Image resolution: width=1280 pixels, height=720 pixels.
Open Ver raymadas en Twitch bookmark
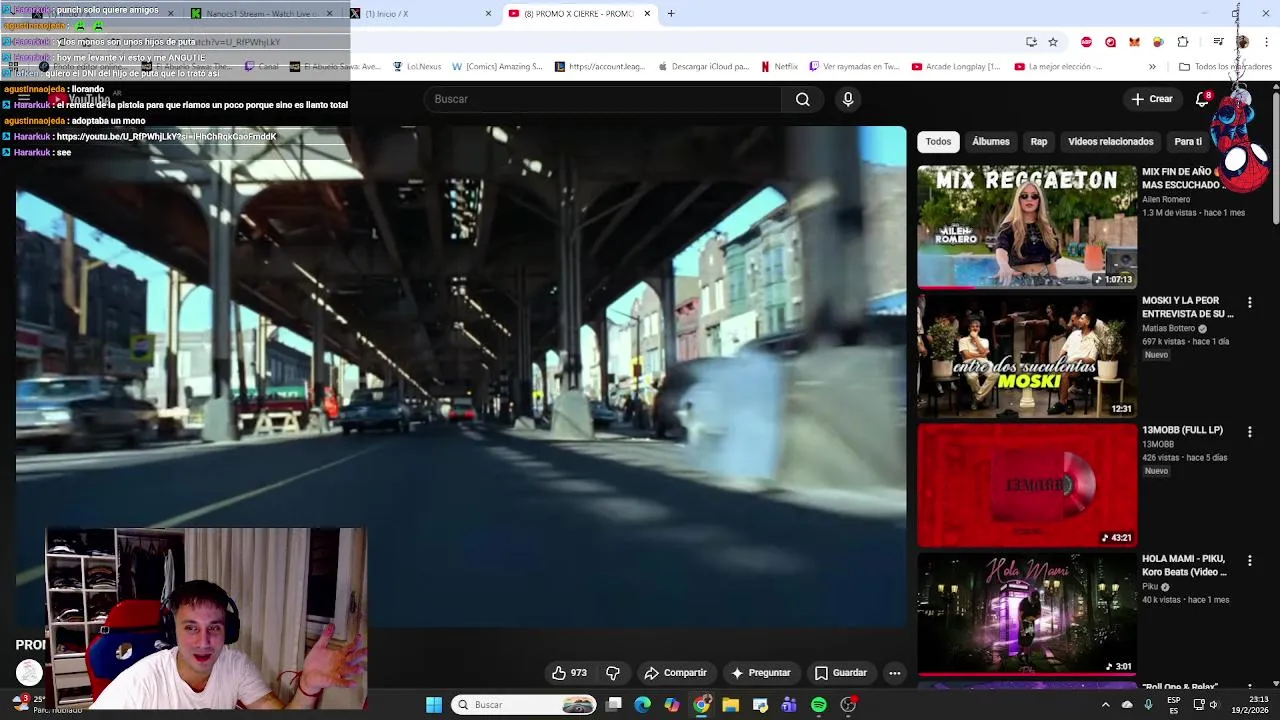pyautogui.click(x=854, y=67)
